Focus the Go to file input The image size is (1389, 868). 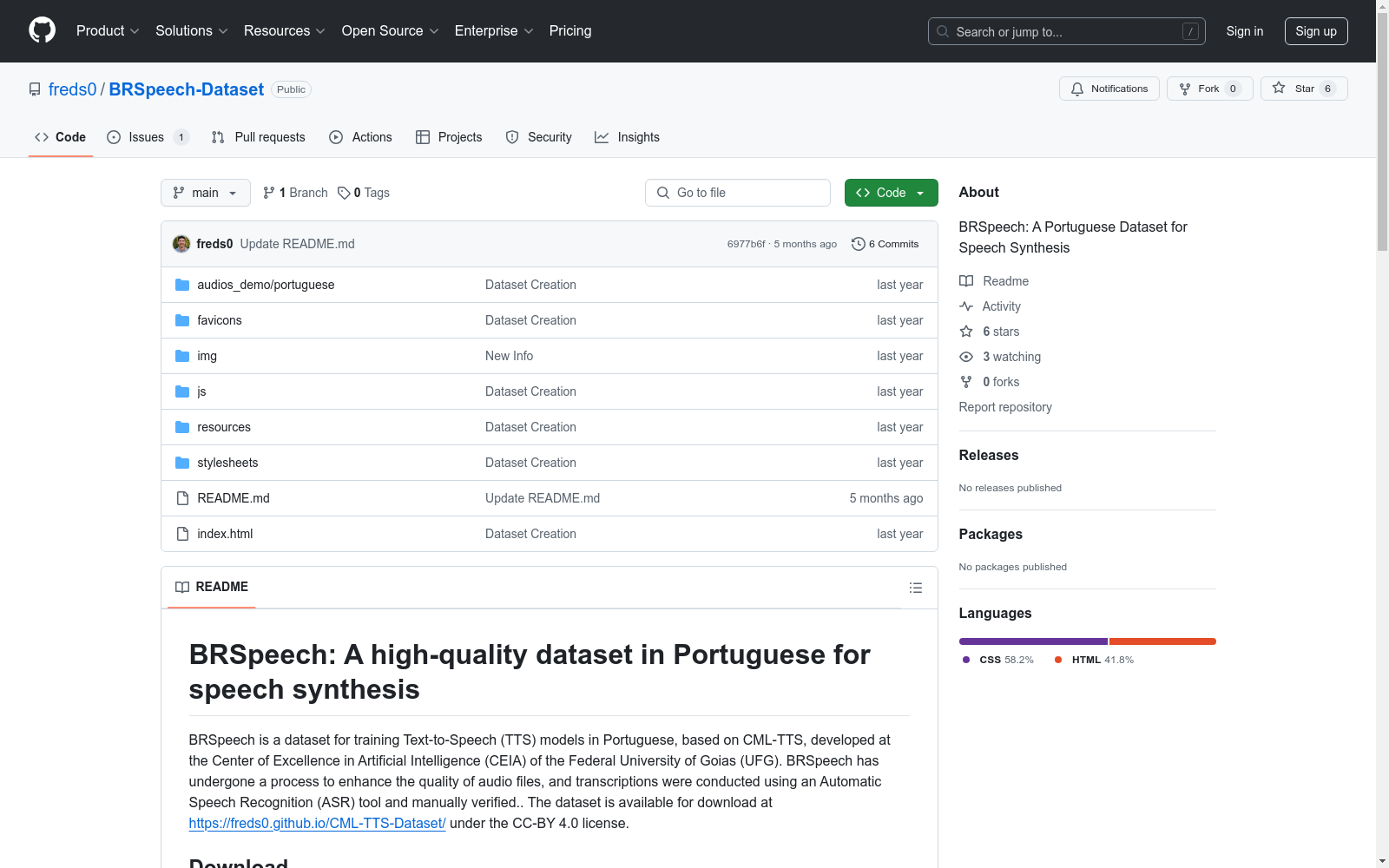pos(738,193)
